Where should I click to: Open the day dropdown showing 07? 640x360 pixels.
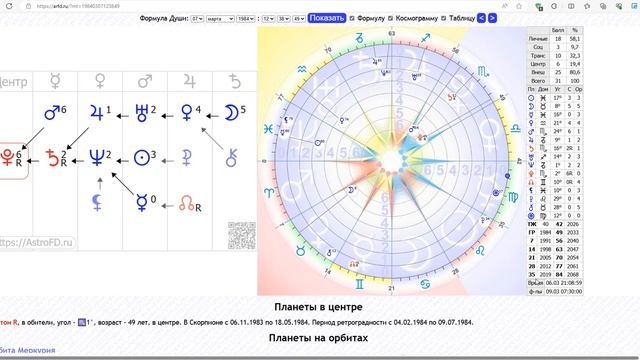[197, 19]
